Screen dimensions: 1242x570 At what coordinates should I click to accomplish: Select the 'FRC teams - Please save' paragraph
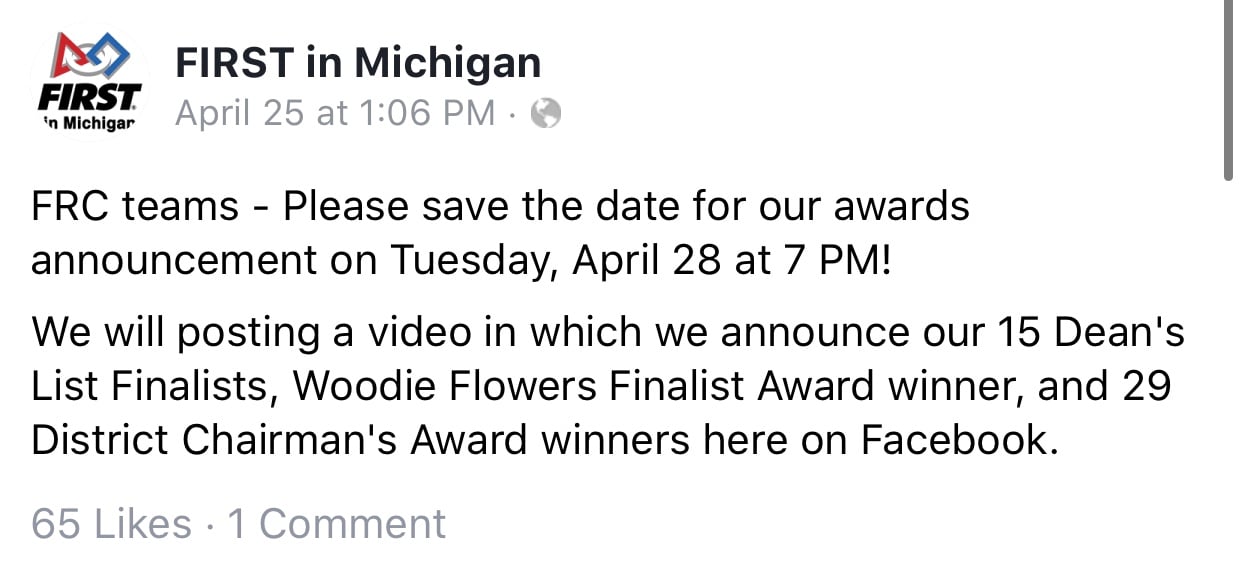[x=501, y=232]
